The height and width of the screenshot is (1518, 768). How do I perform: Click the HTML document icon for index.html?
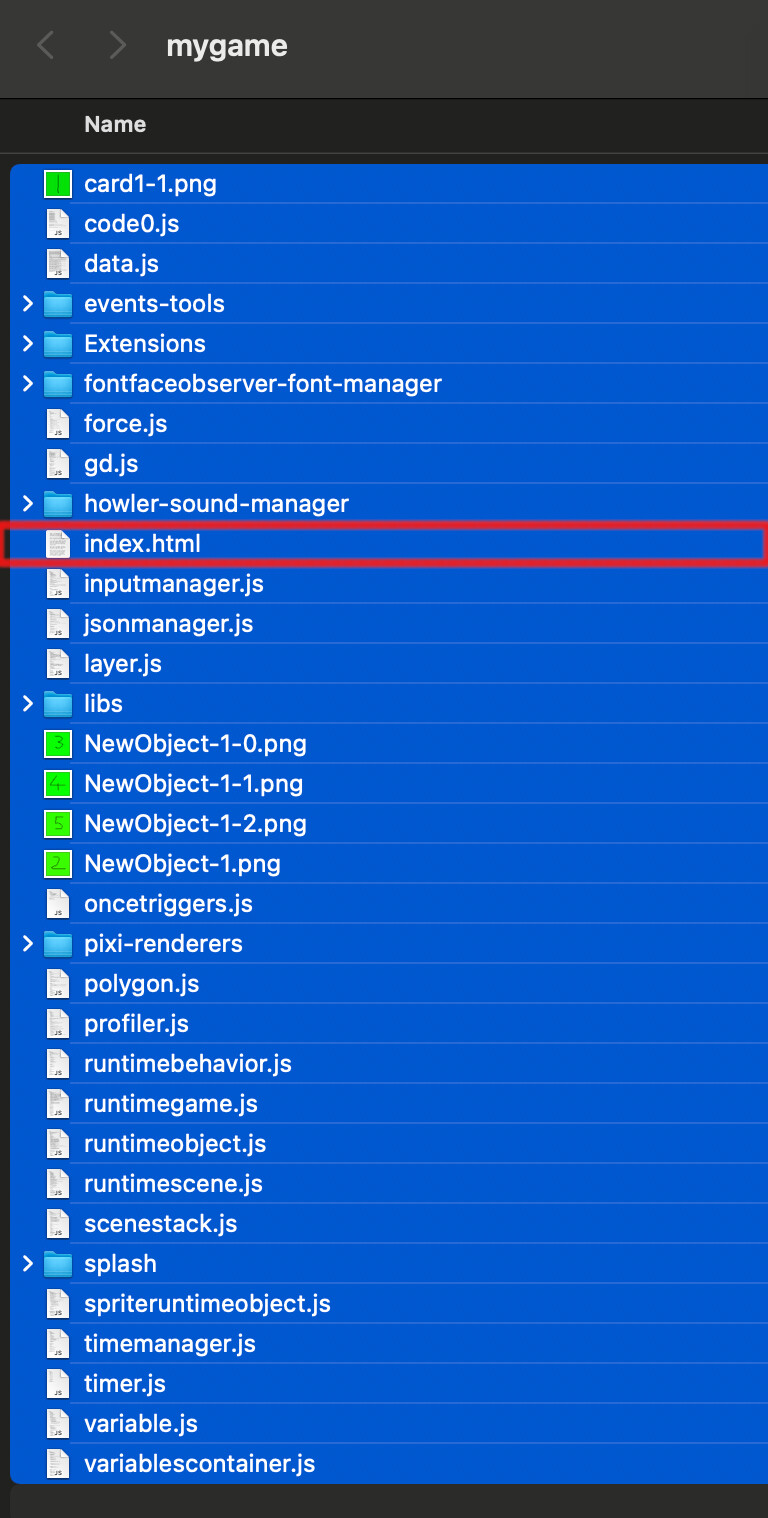coord(57,543)
